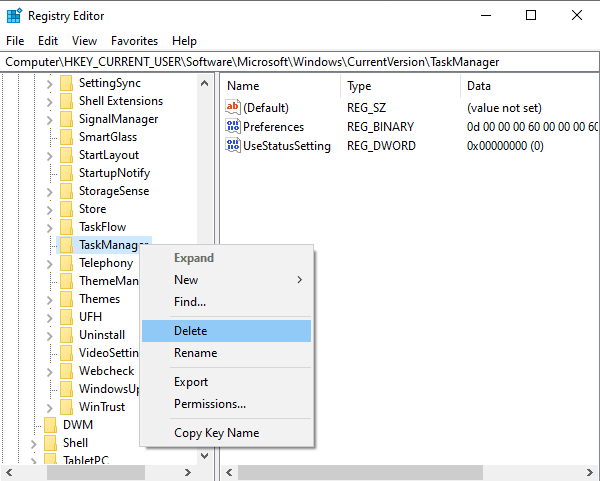Click the tree pane horizontal scroll right arrow
Image resolution: width=600 pixels, height=481 pixels.
(x=188, y=473)
